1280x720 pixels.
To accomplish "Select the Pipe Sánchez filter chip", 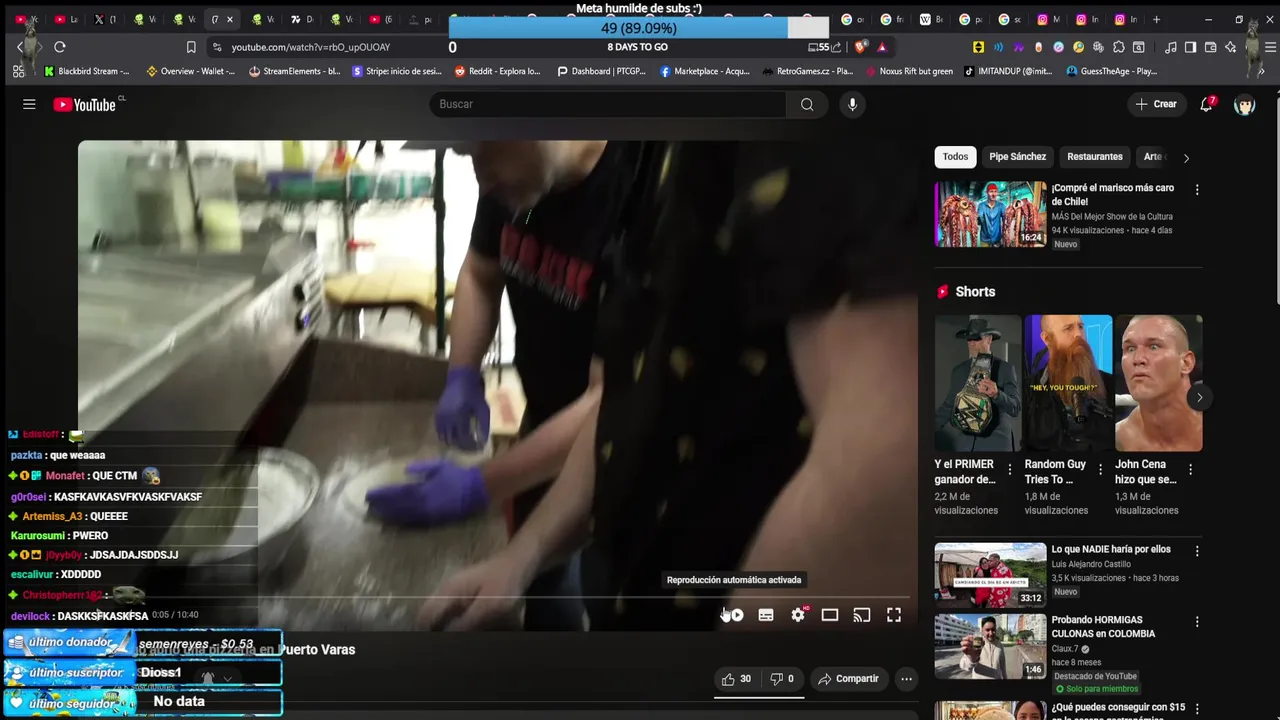I will click(1017, 157).
